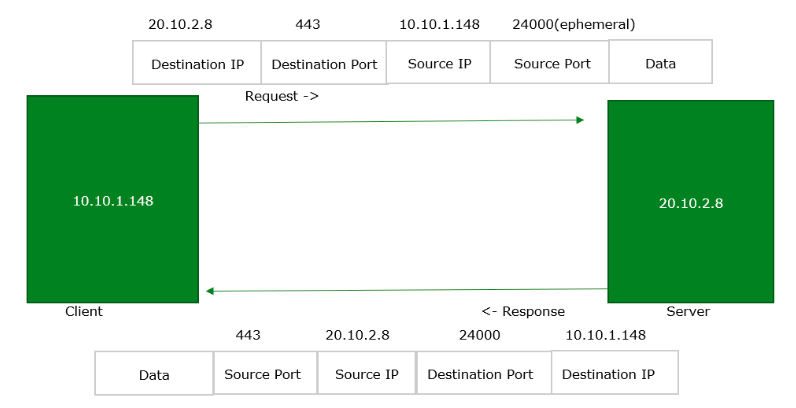Select the Data box in the request packet

(660, 63)
